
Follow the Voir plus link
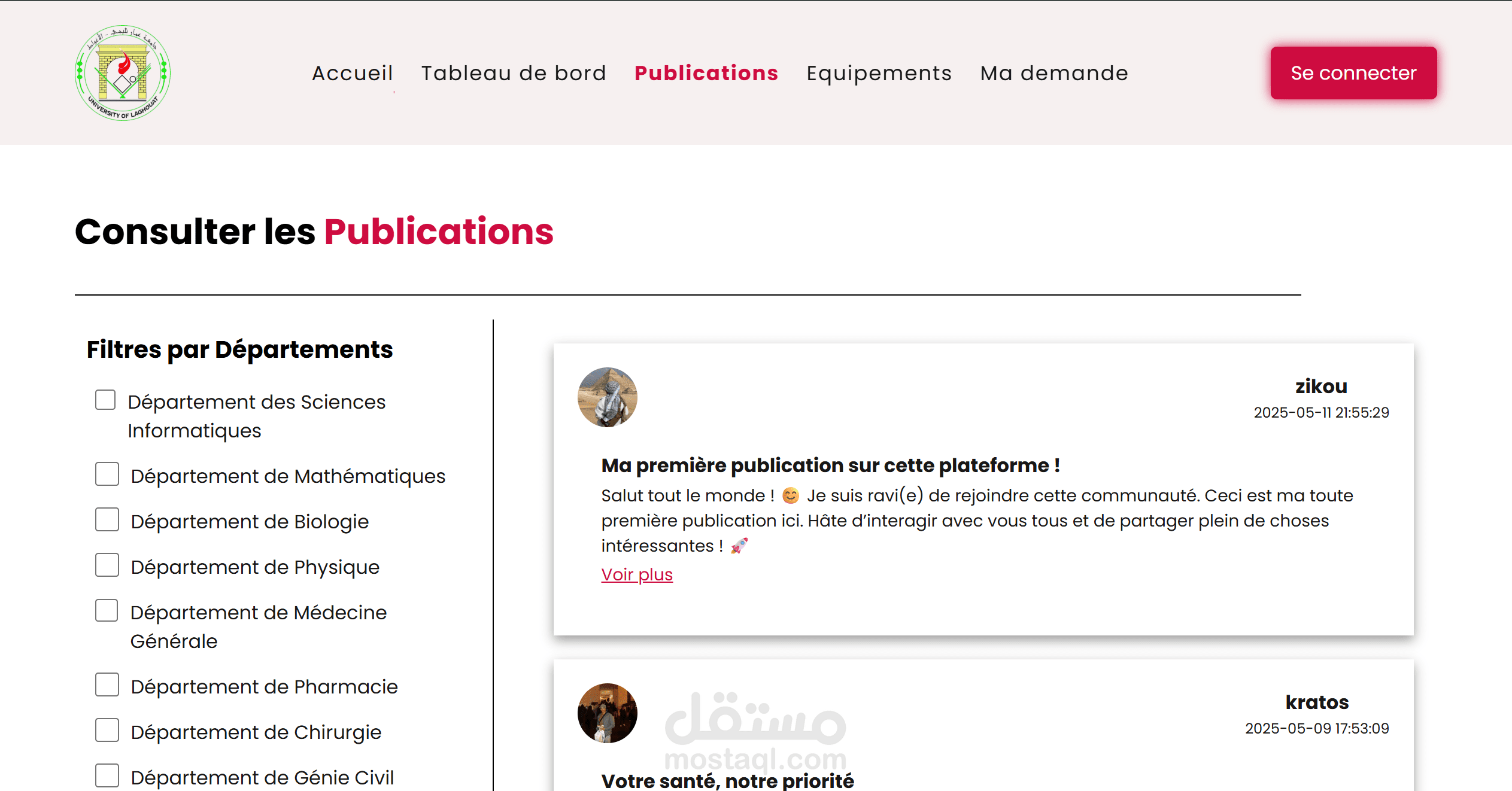[x=637, y=574]
